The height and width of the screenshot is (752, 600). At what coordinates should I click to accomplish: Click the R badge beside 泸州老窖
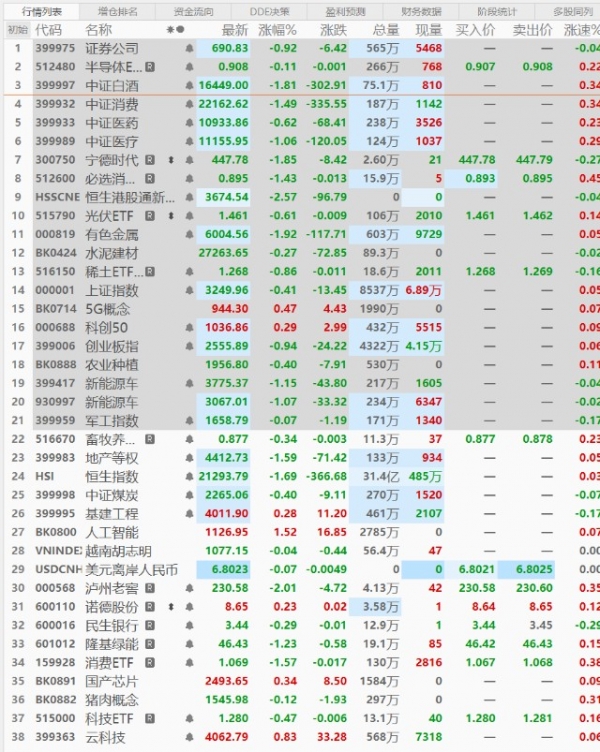151,588
